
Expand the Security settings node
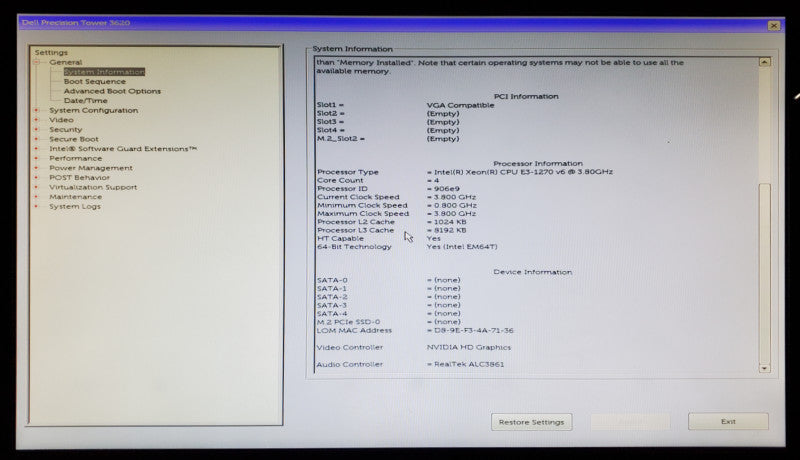pos(36,130)
